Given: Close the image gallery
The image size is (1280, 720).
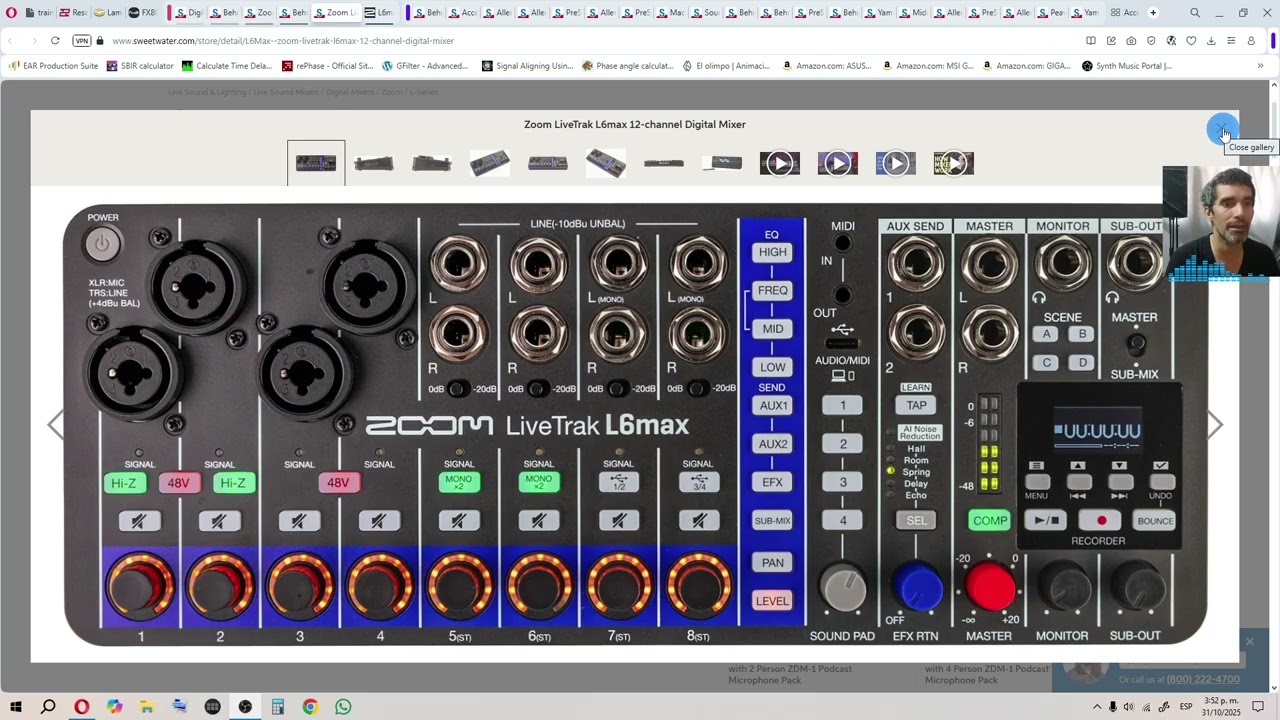Looking at the screenshot, I should [x=1221, y=129].
